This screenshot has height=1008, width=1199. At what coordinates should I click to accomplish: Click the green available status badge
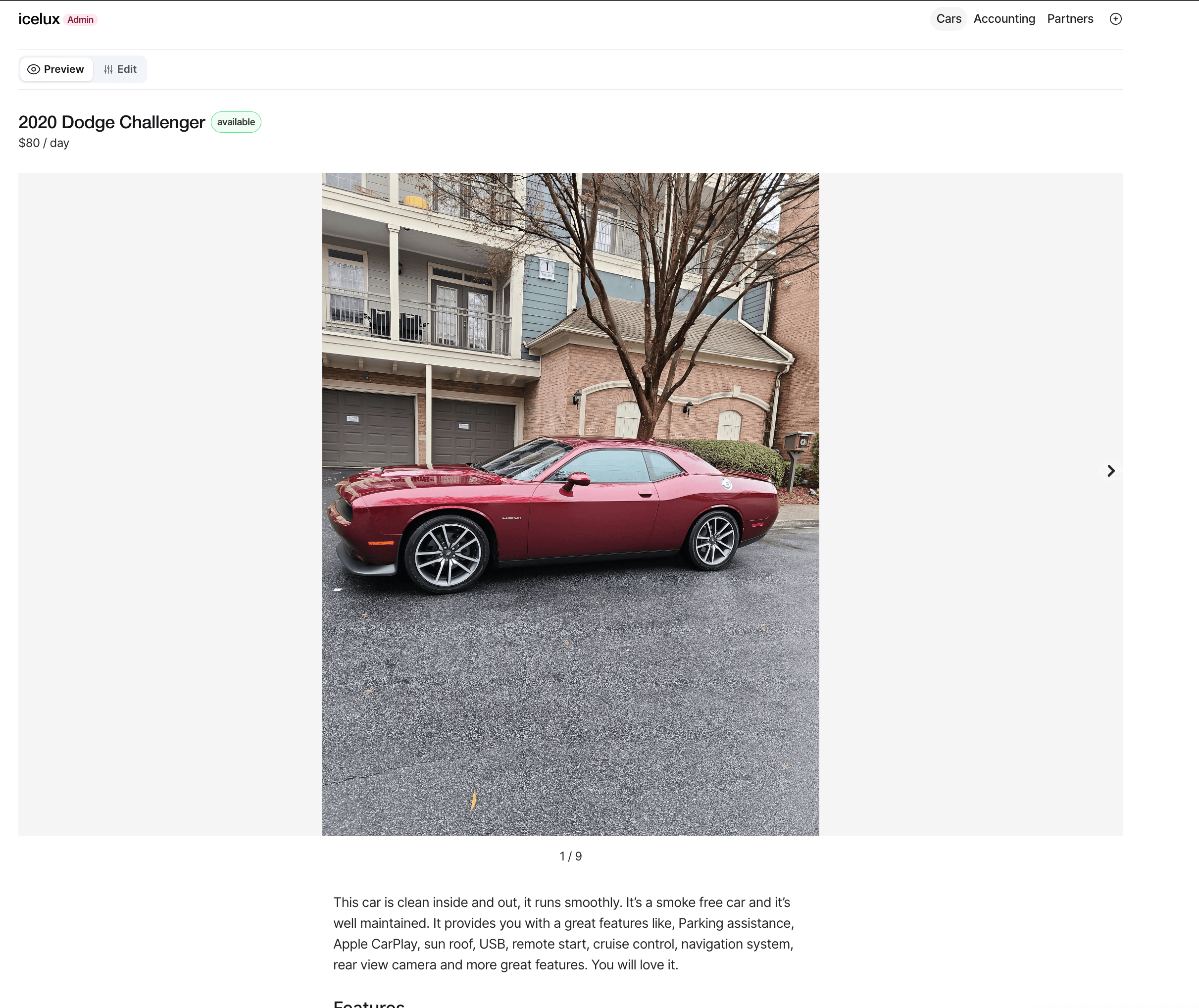click(x=236, y=122)
